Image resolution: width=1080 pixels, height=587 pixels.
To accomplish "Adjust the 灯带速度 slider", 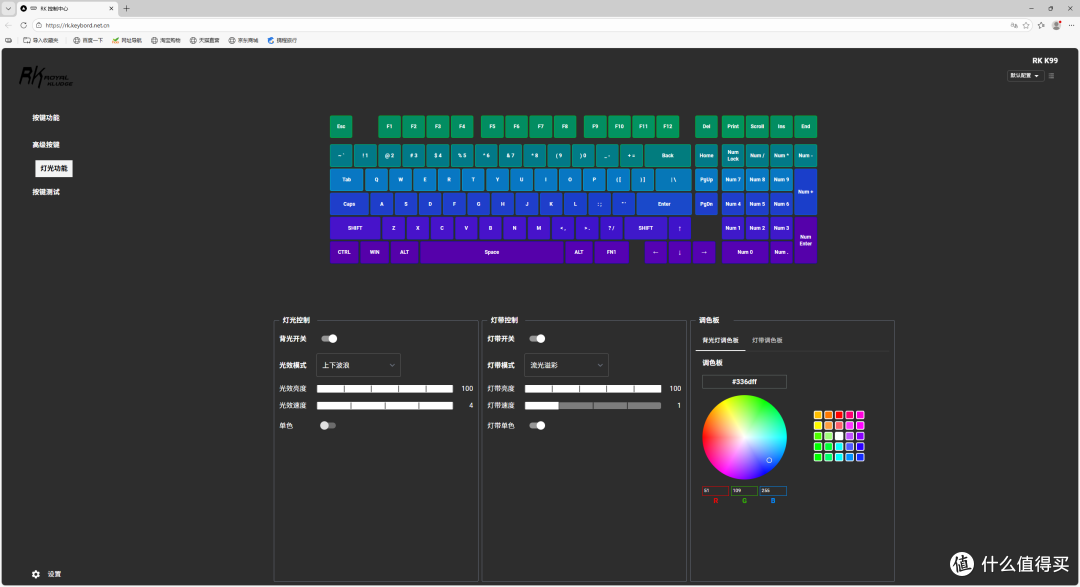I will tap(592, 405).
